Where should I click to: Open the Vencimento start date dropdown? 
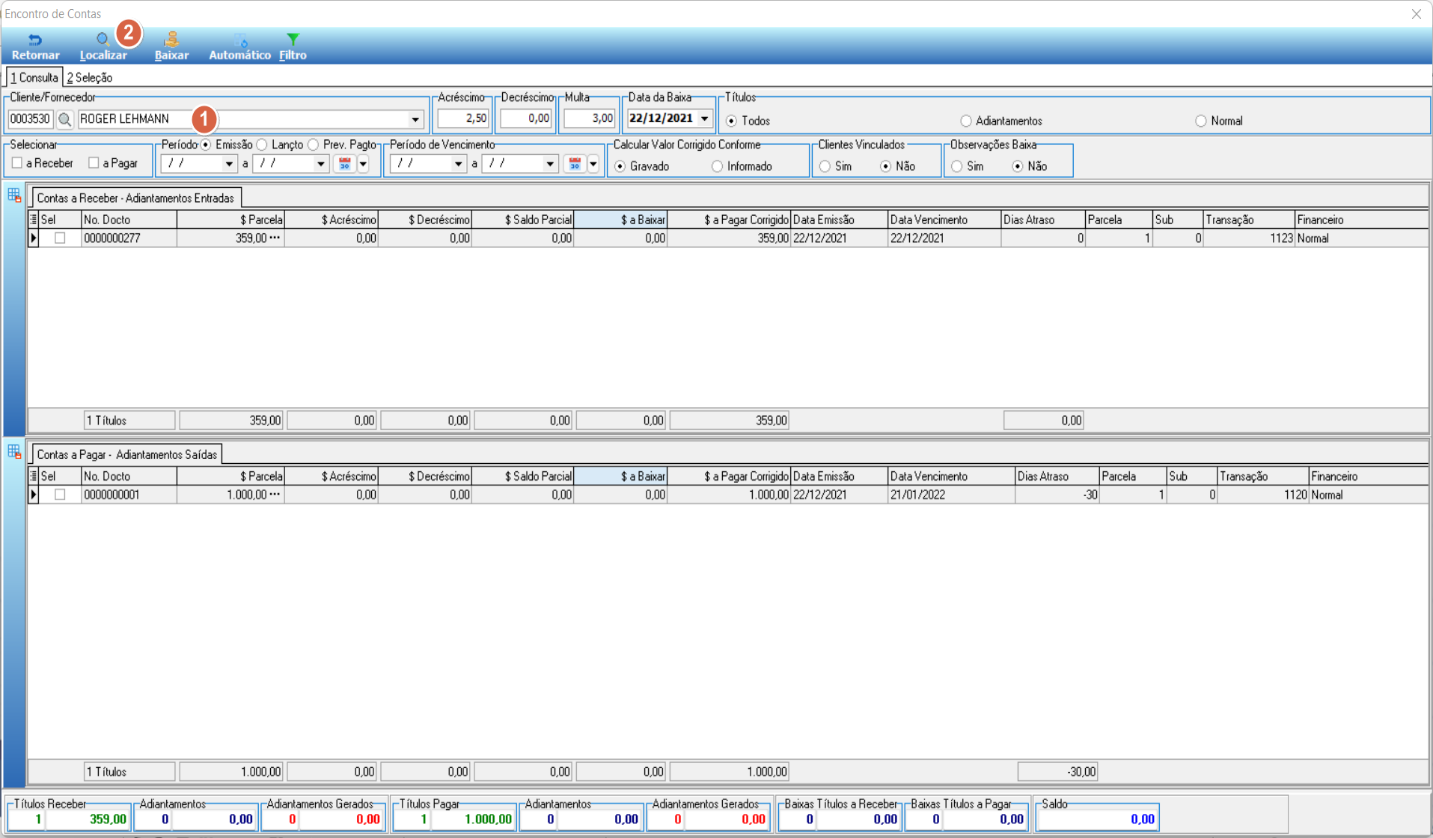click(x=459, y=164)
